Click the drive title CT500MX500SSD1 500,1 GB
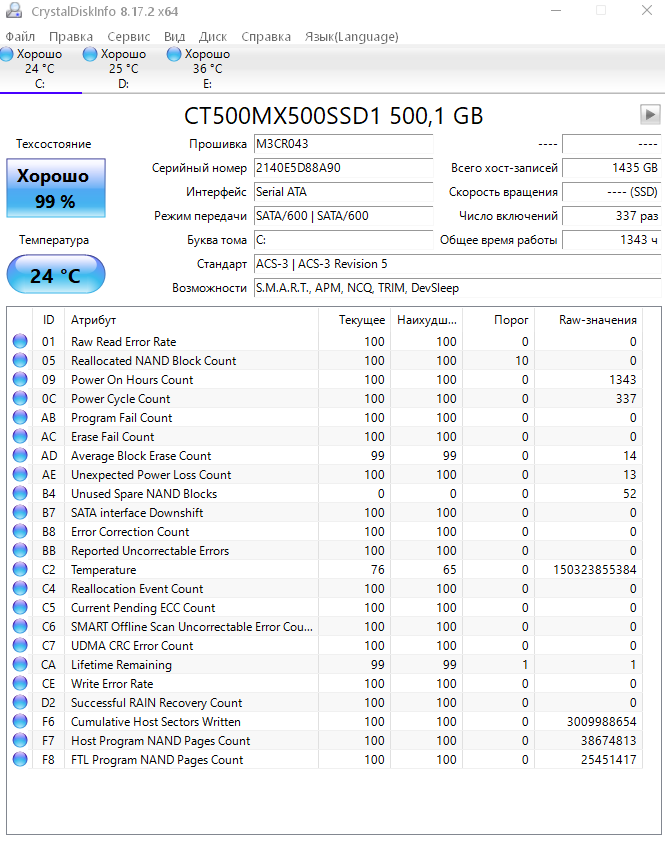The width and height of the screenshot is (665, 841). 334,116
